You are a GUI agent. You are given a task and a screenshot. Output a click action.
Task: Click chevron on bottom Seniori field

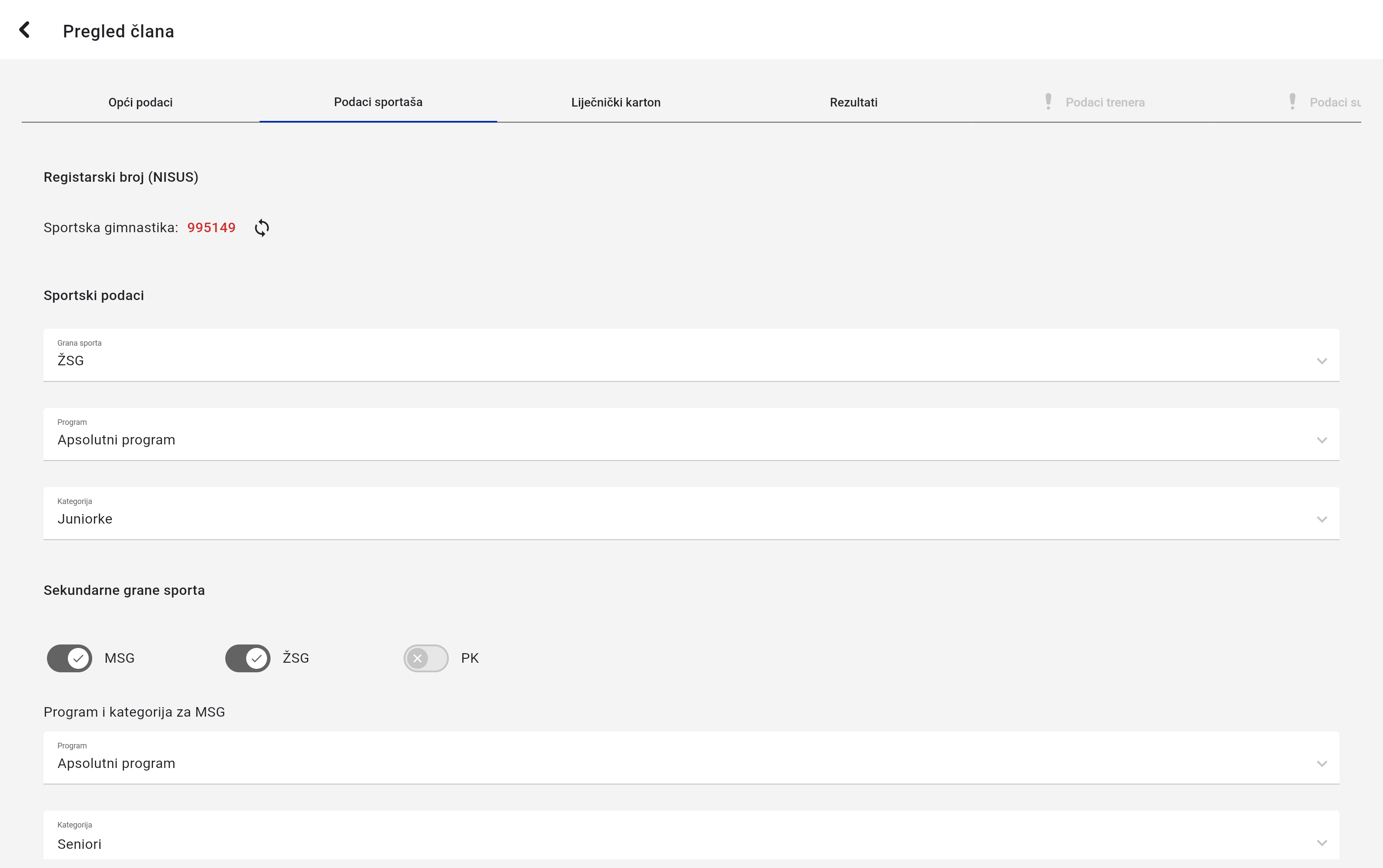click(x=1322, y=843)
